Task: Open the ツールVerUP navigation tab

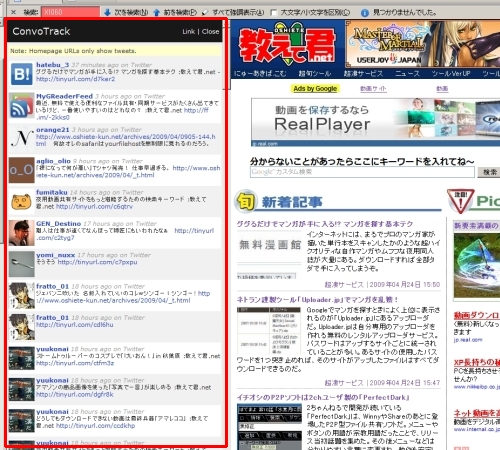Action: [451, 73]
